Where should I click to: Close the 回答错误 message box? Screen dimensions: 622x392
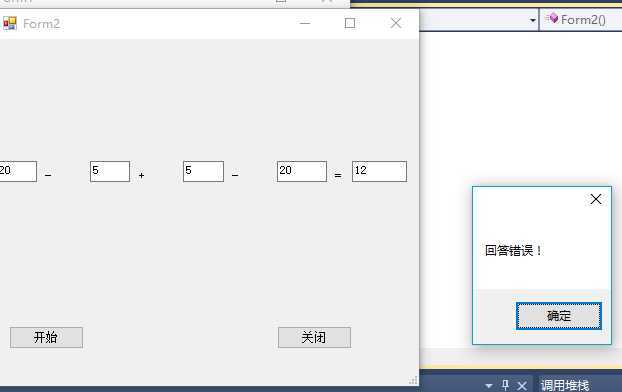(596, 199)
